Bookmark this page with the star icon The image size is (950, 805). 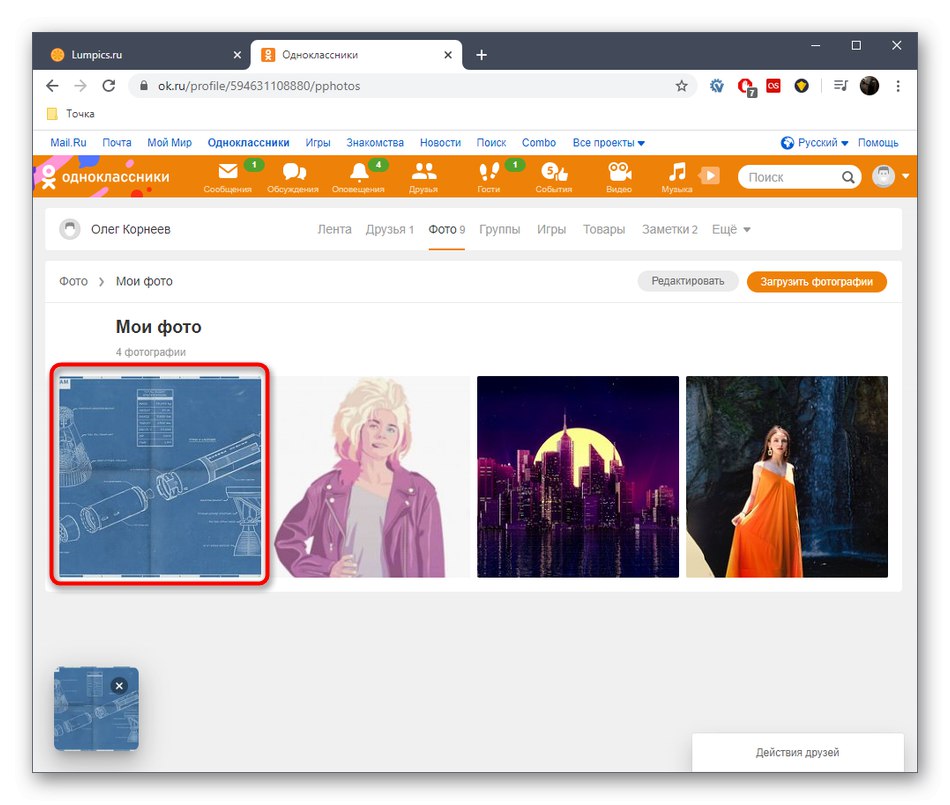tap(682, 86)
